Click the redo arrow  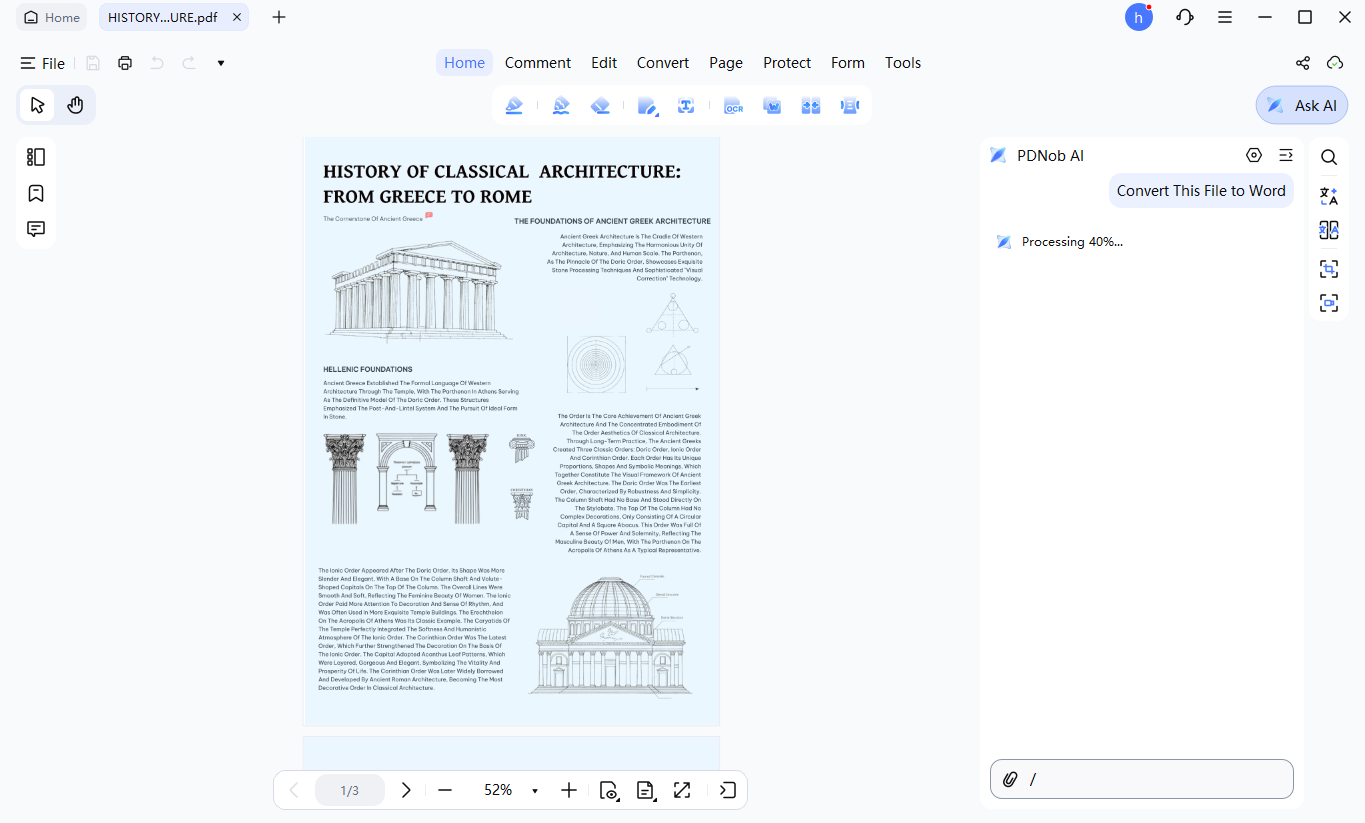click(189, 63)
